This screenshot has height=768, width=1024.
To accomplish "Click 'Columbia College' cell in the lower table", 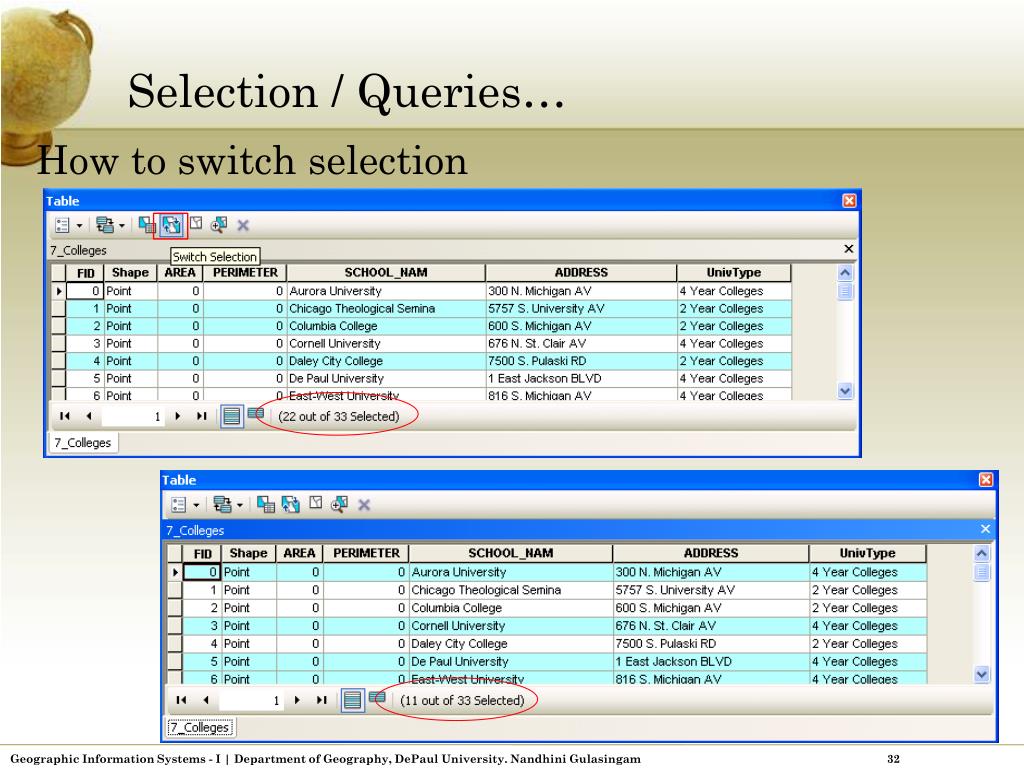I will click(x=511, y=608).
